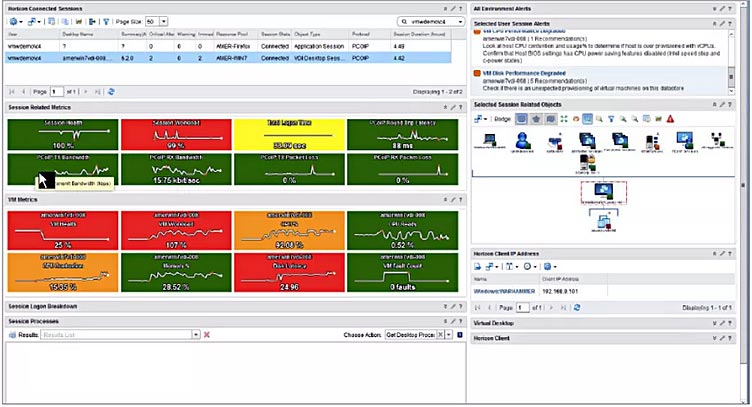The height and width of the screenshot is (407, 752).
Task: Clear the Results List with the red X icon
Action: click(x=207, y=335)
